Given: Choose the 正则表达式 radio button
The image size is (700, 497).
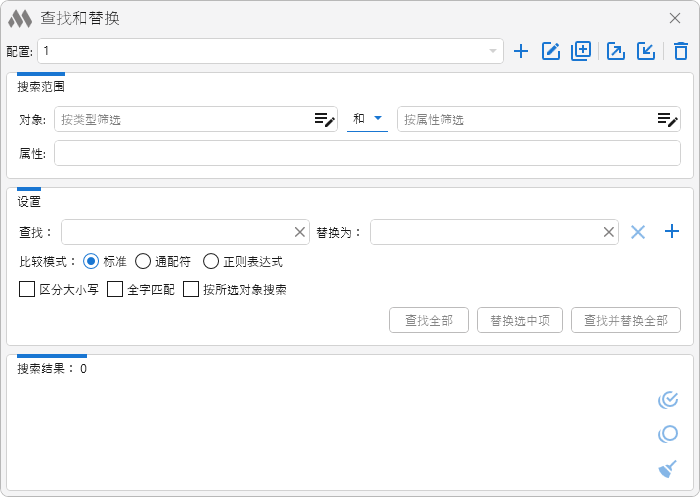Looking at the screenshot, I should (211, 262).
